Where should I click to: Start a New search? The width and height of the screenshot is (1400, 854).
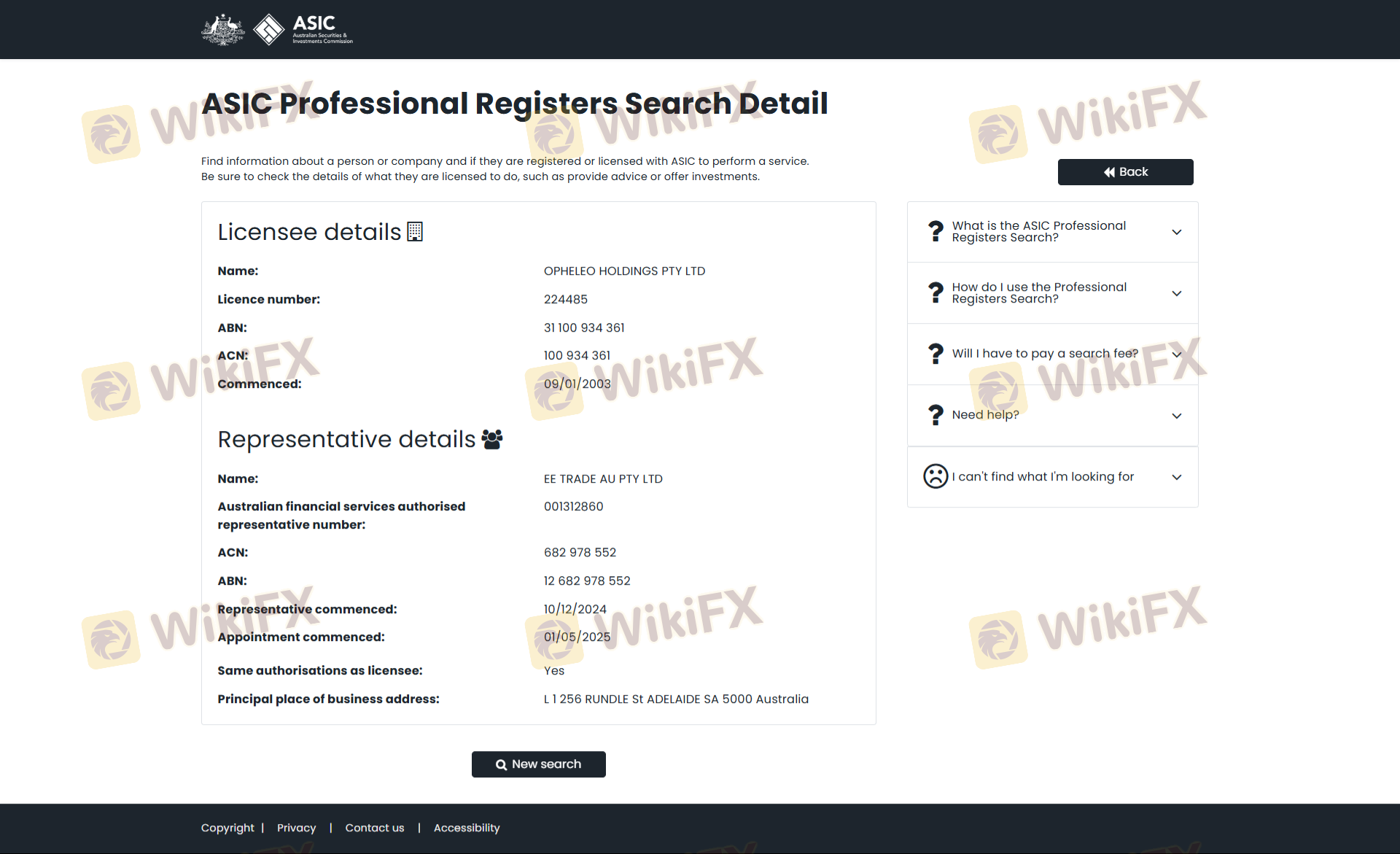pos(538,764)
